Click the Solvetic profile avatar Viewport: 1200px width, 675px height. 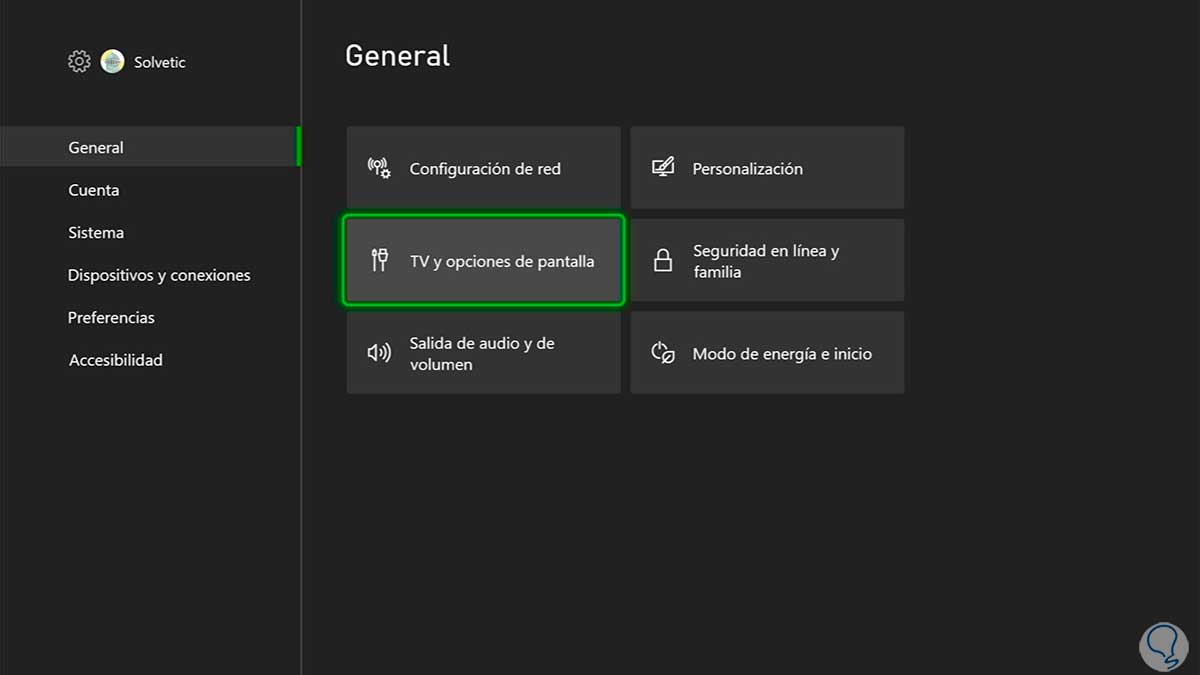click(112, 62)
